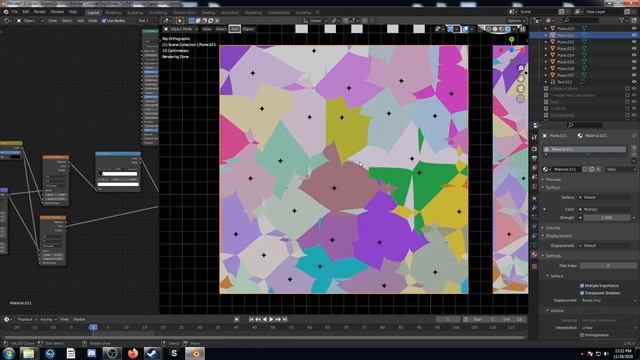Image resolution: width=640 pixels, height=360 pixels.
Task: Switch to the Modeling workspace tab
Action: [113, 13]
